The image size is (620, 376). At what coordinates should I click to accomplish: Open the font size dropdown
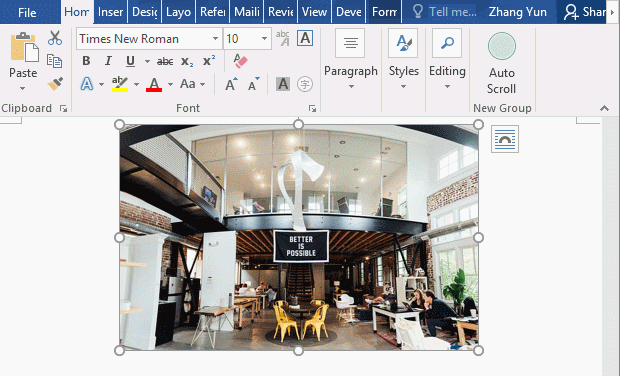[264, 38]
